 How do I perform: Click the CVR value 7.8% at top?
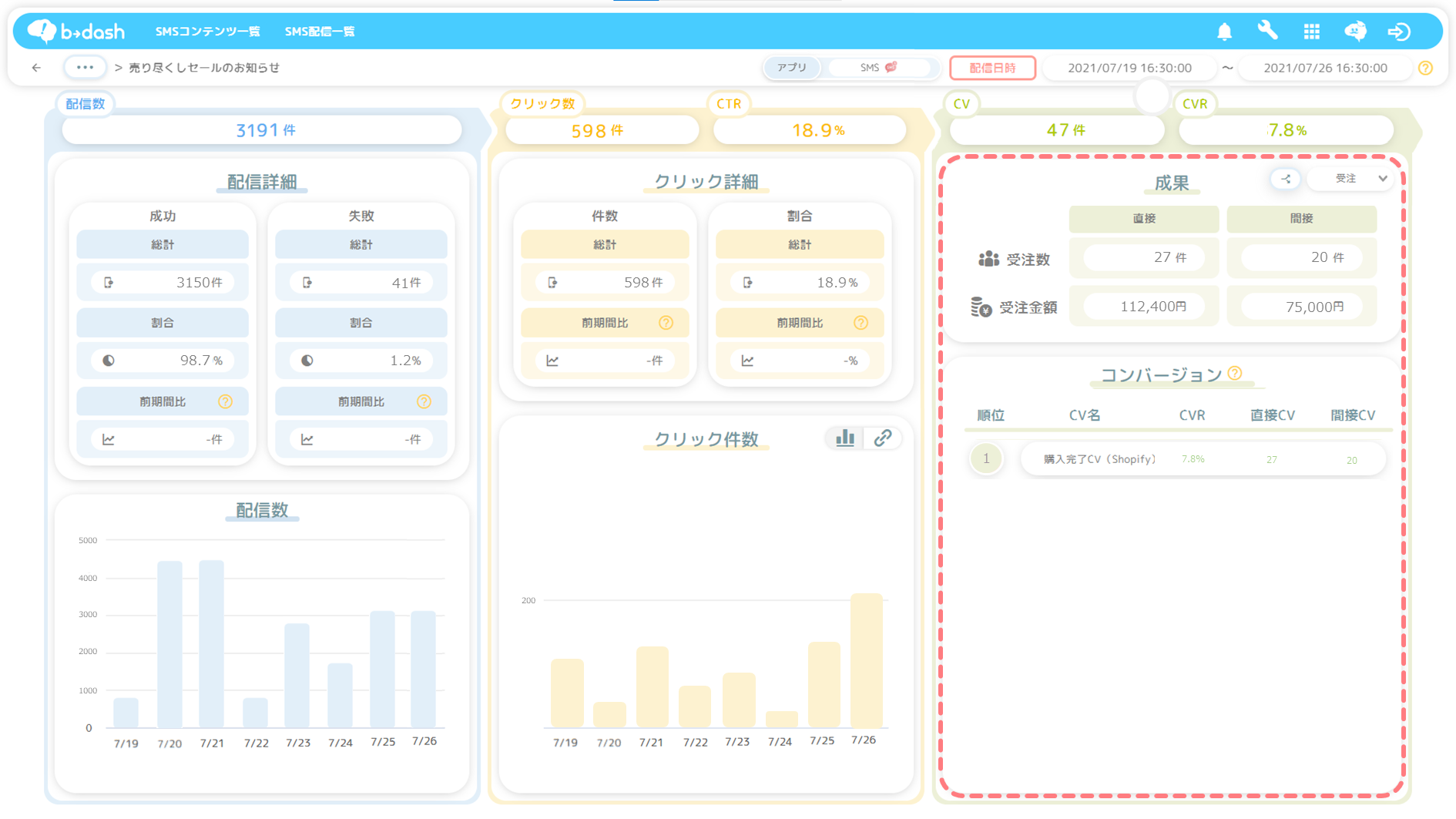(x=1286, y=130)
